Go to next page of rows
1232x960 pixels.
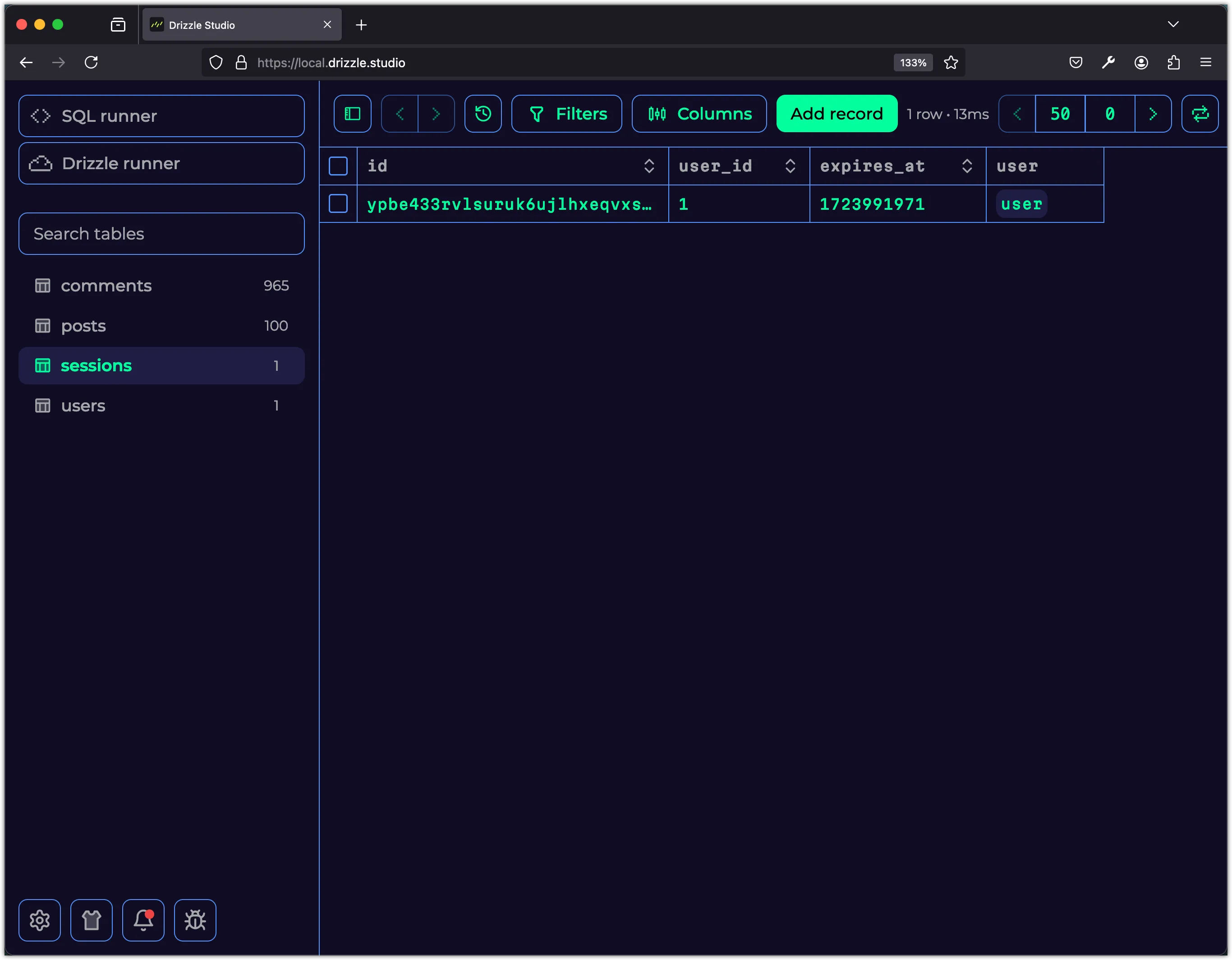coord(1153,113)
